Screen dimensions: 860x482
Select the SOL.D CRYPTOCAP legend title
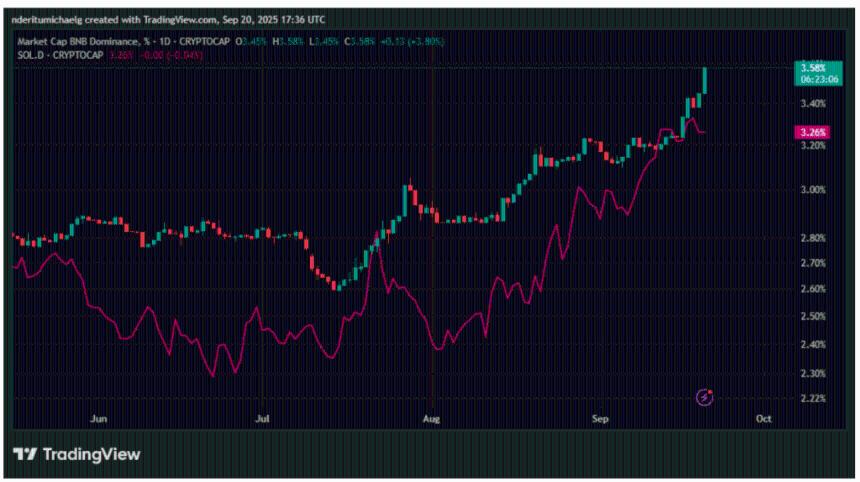coord(59,54)
